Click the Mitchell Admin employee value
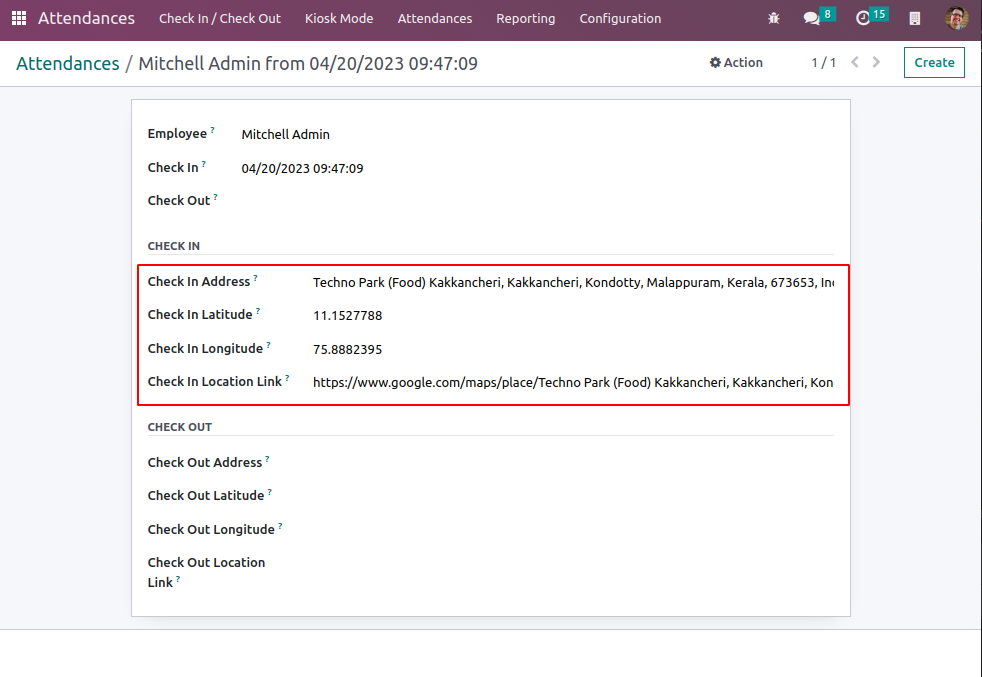Screen dimensions: 982x677 [x=286, y=134]
